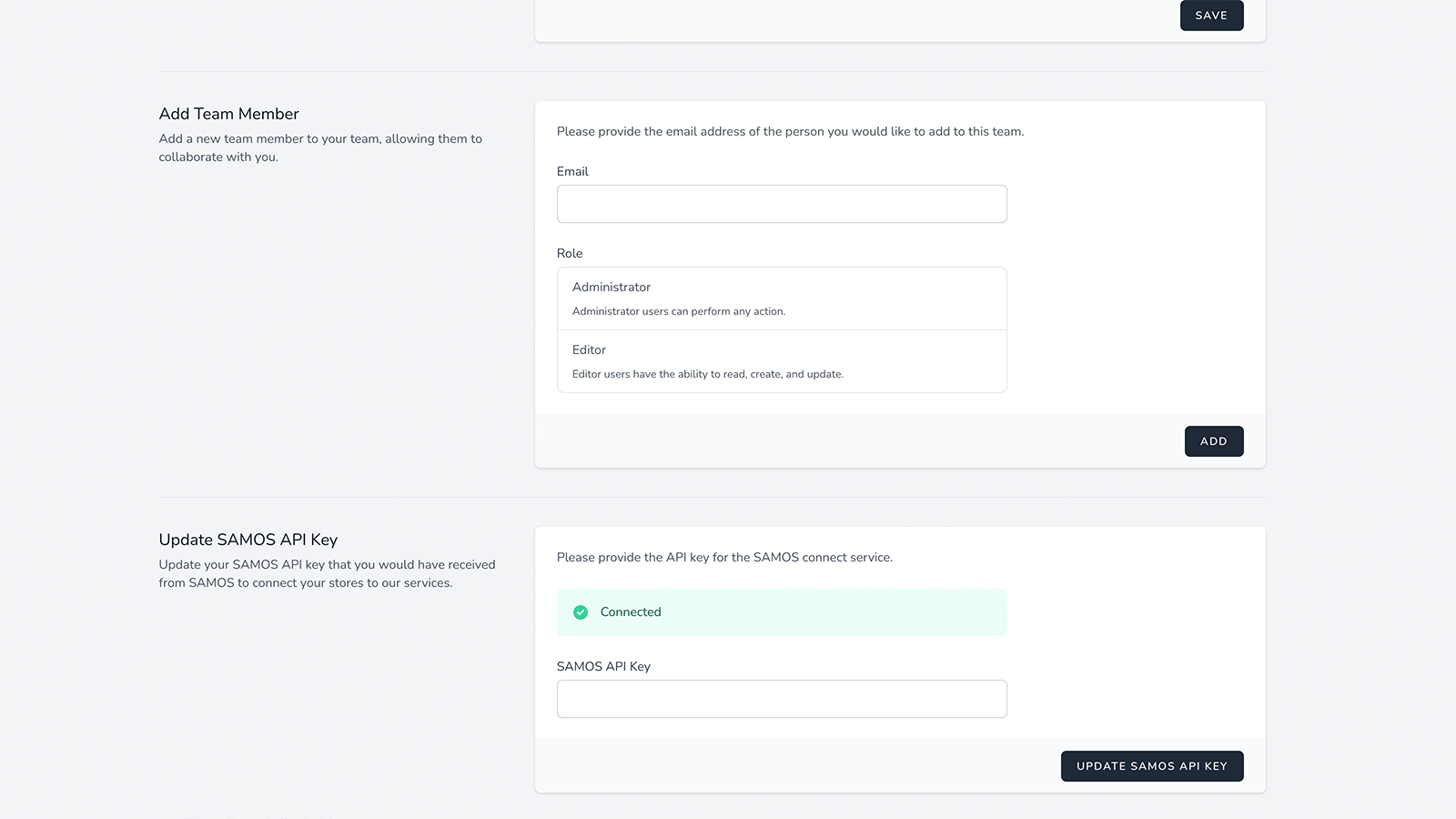Click the SAMOS key update description text

click(x=327, y=573)
